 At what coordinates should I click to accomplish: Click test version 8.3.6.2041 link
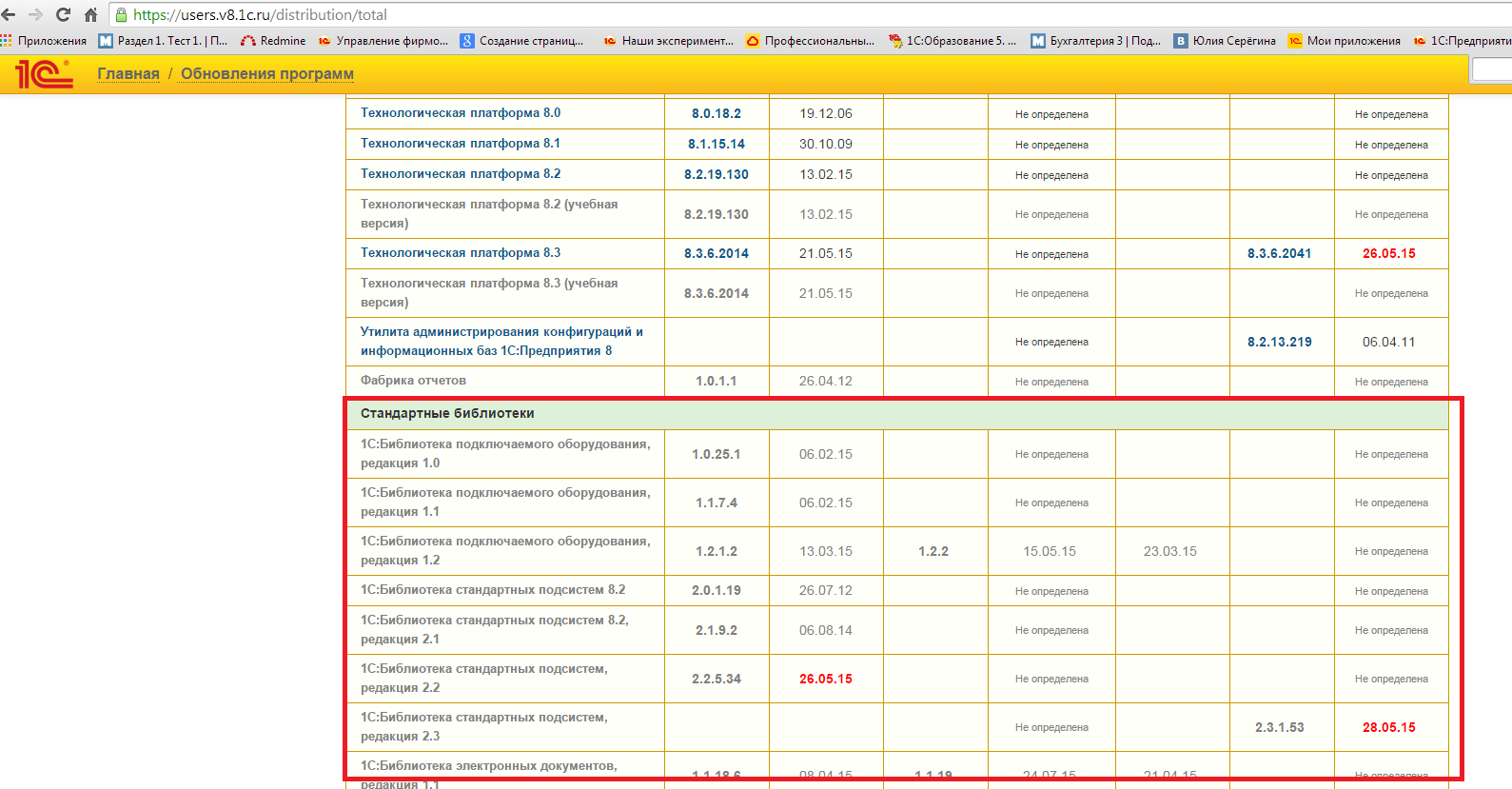click(1280, 254)
